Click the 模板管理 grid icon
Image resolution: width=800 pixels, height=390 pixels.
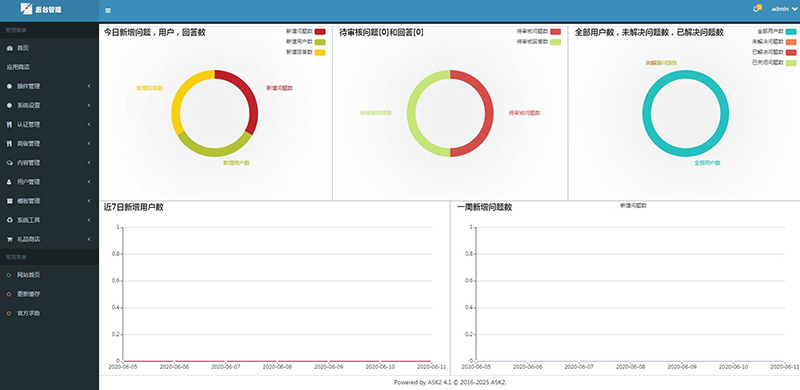tap(9, 201)
